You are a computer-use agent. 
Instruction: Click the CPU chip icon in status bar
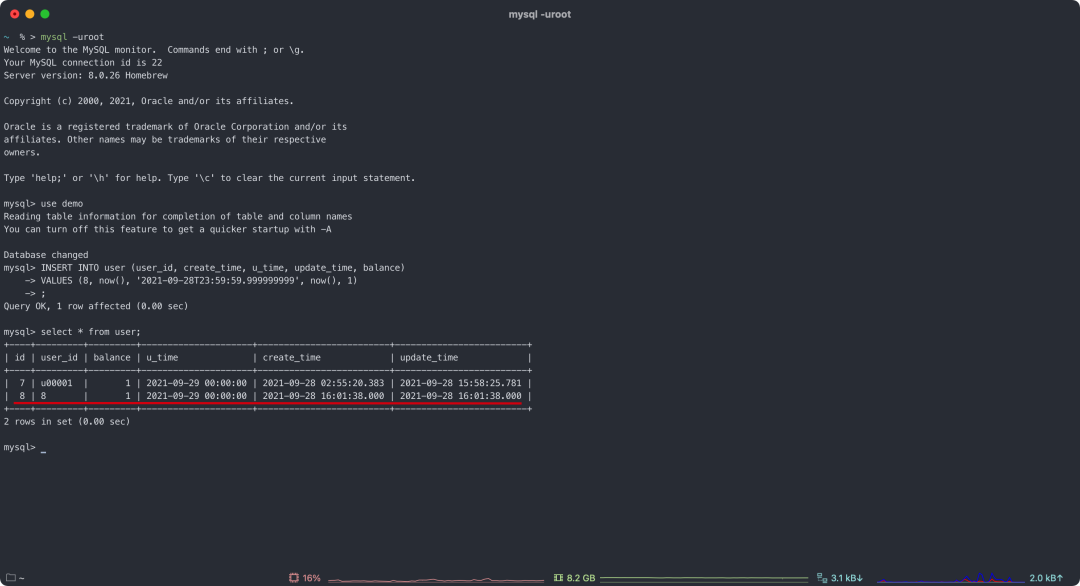(x=294, y=578)
